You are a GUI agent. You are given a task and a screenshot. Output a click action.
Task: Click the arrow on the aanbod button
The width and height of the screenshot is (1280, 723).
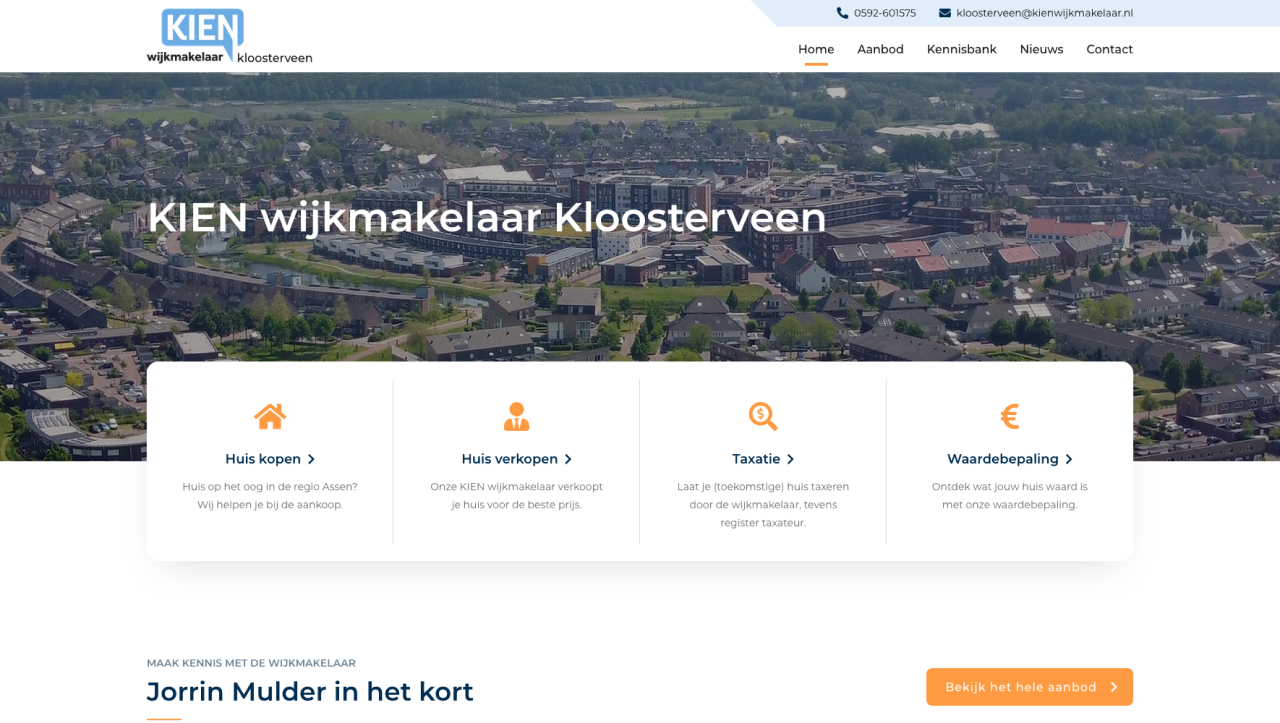1113,687
